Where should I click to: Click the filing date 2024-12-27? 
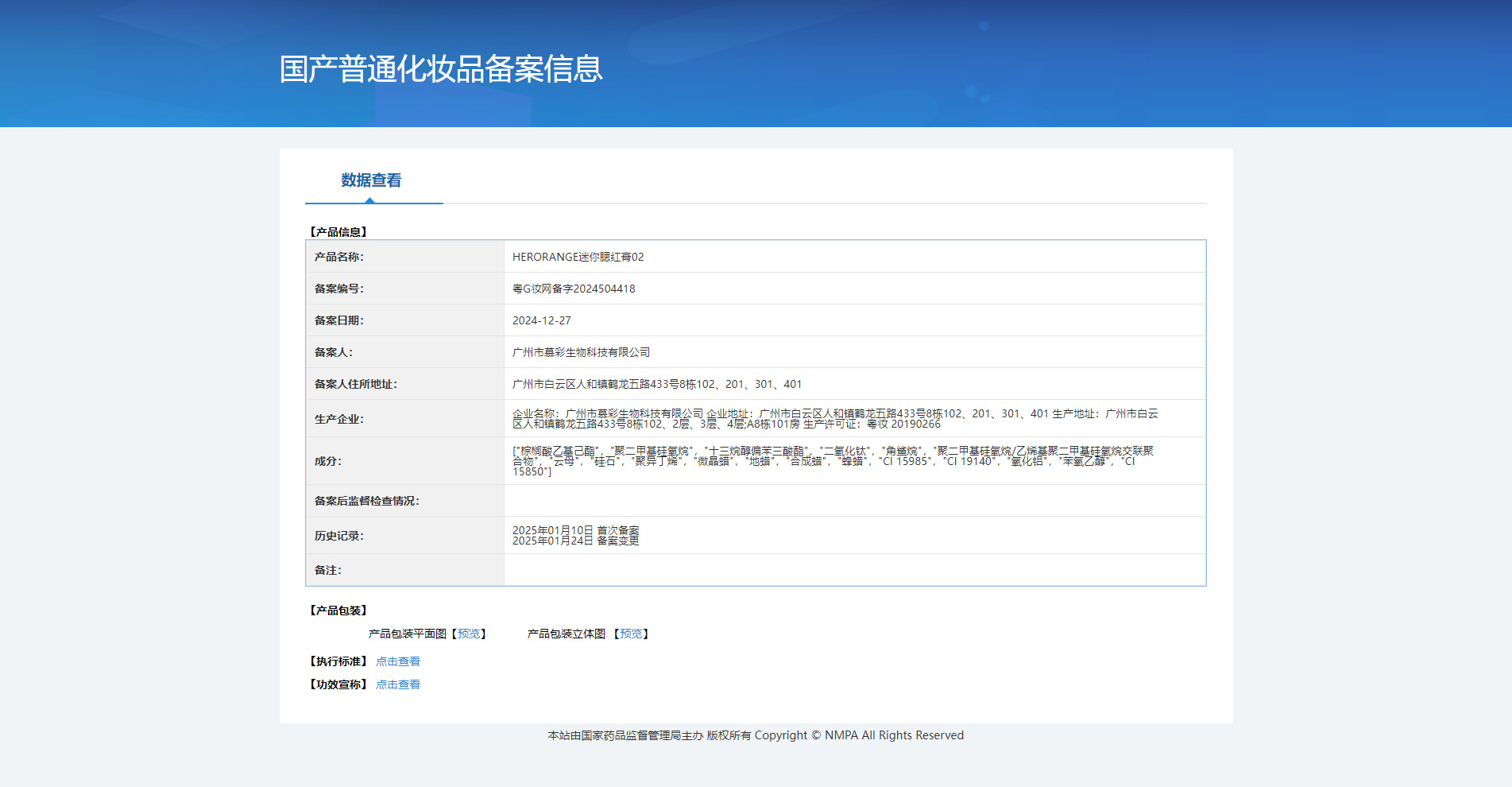click(541, 320)
